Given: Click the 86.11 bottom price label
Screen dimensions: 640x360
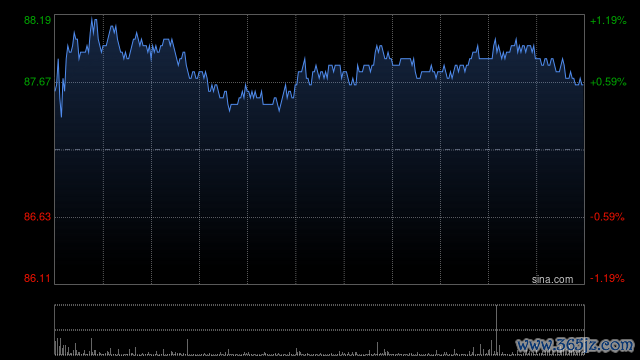Looking at the screenshot, I should pyautogui.click(x=37, y=278).
